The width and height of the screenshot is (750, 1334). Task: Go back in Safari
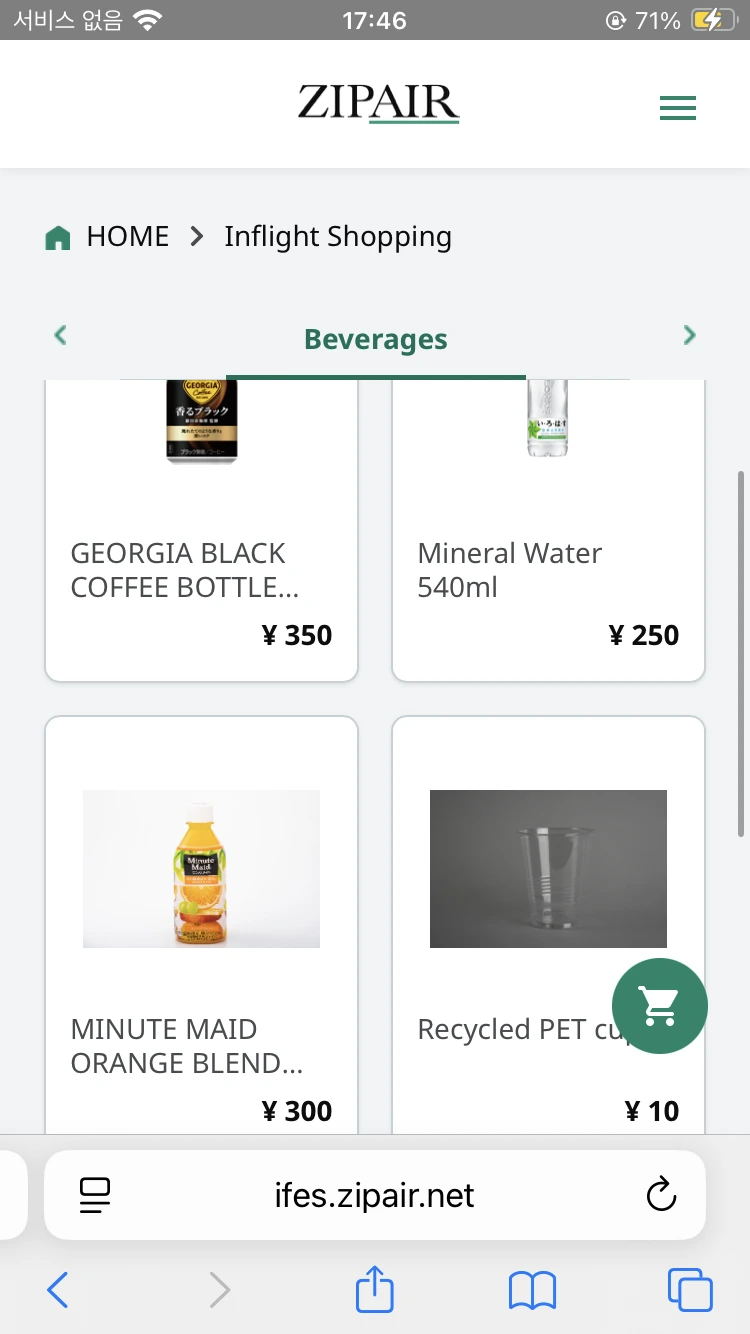pos(58,1290)
